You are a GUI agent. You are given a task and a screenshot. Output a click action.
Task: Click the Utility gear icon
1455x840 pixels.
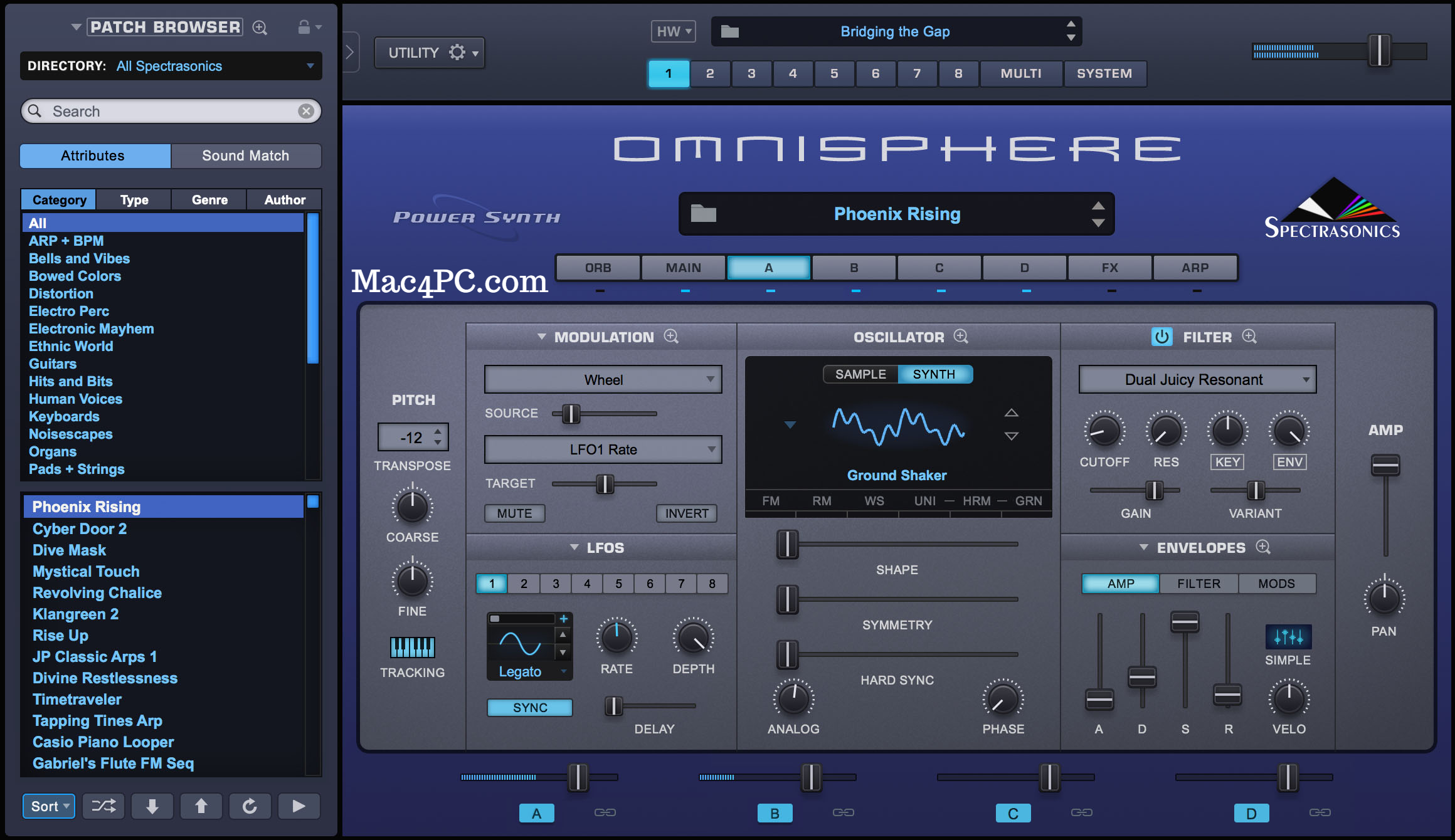coord(457,52)
